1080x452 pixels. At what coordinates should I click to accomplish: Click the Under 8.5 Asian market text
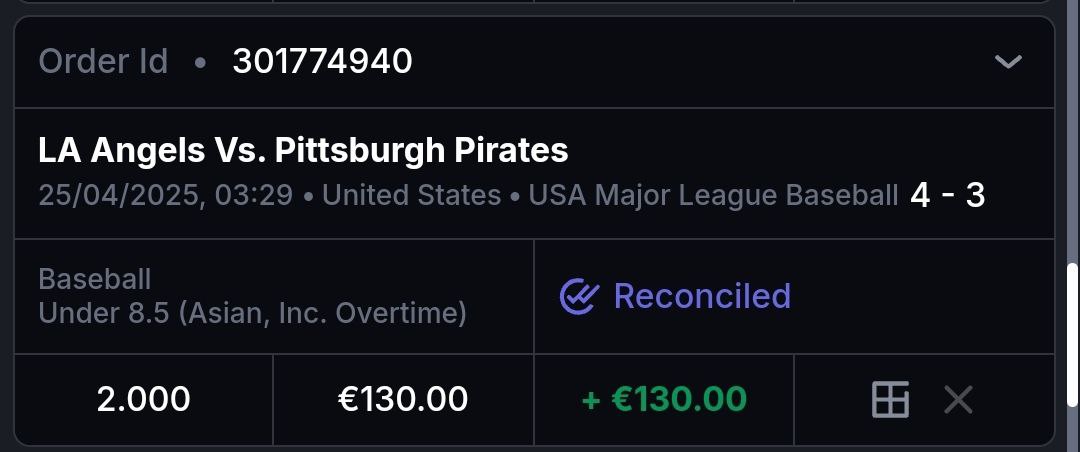252,313
